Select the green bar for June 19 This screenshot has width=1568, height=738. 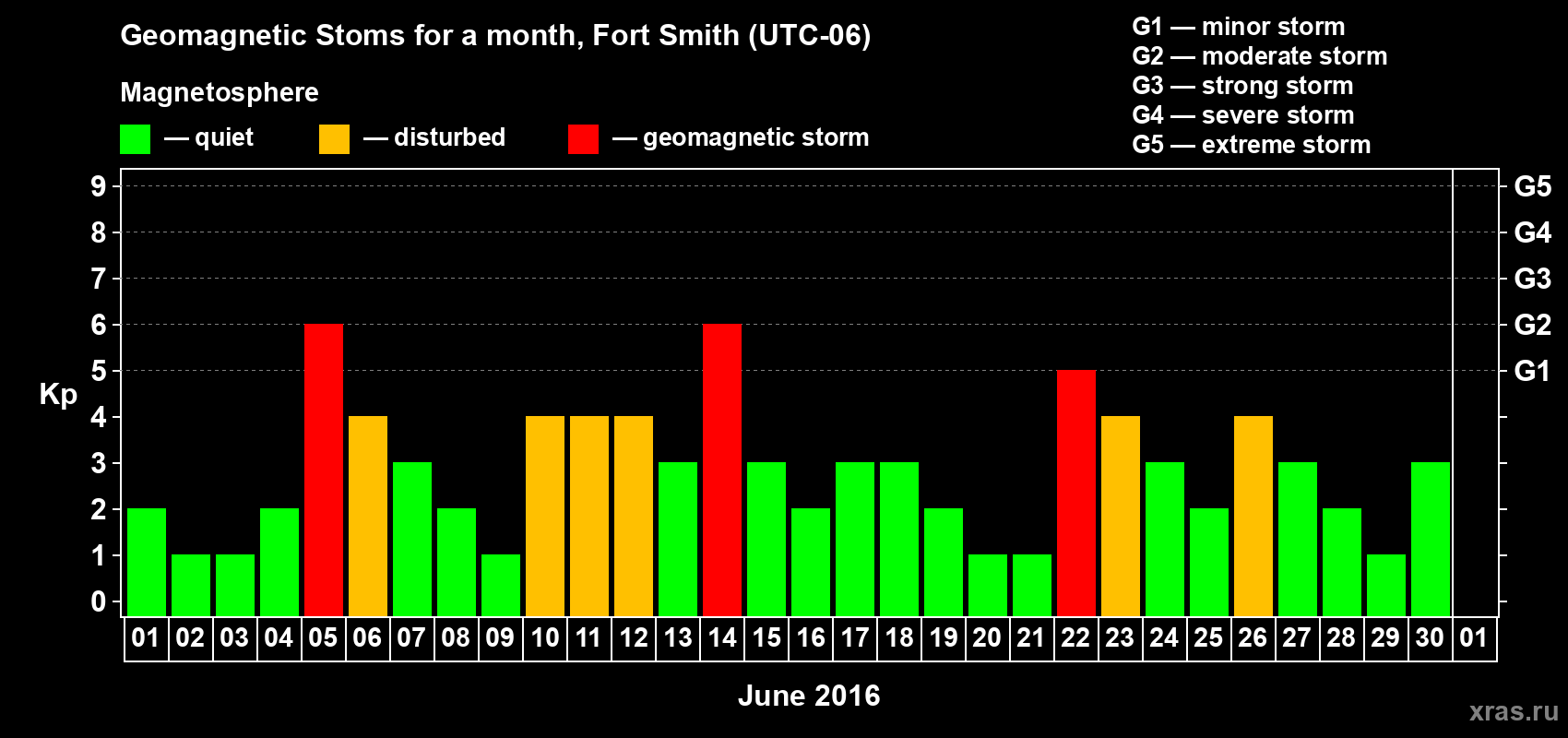pos(944,563)
